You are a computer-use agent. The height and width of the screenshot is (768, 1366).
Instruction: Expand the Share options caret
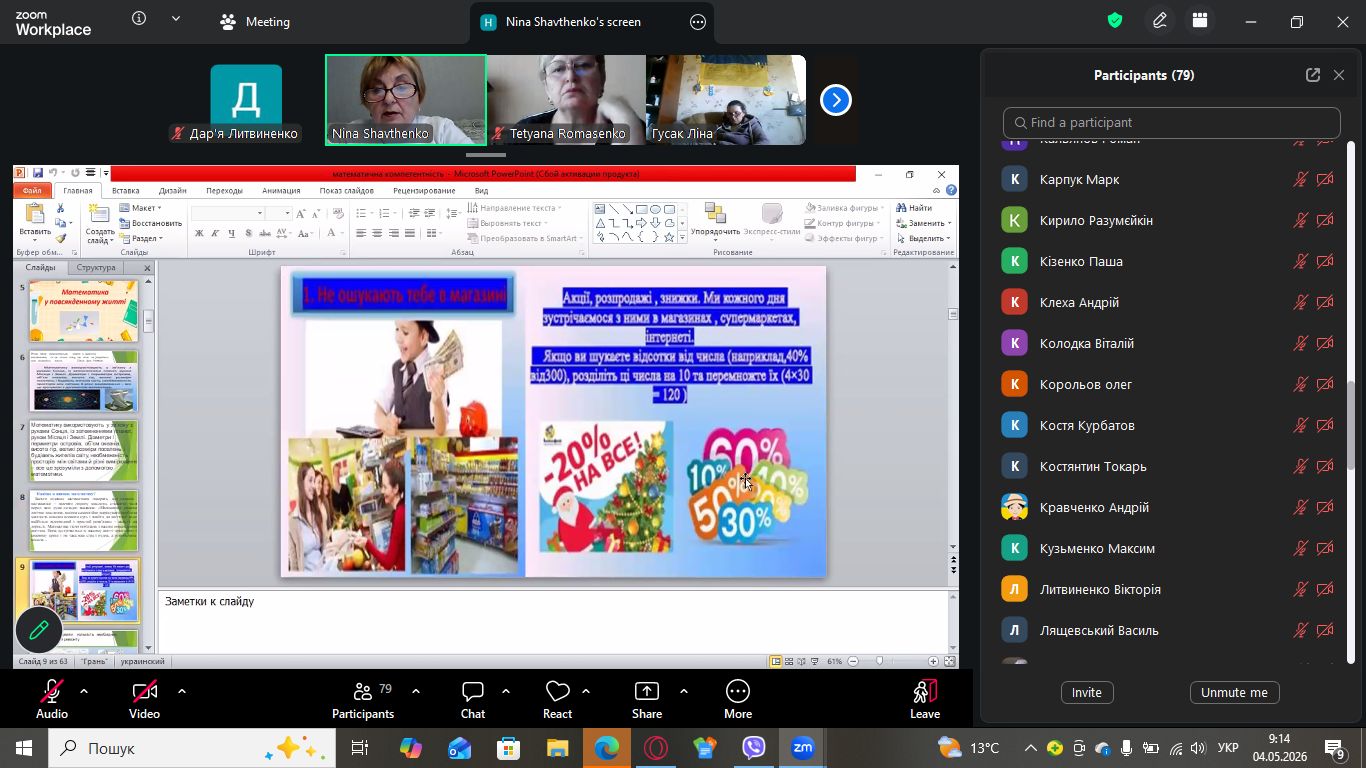coord(684,691)
